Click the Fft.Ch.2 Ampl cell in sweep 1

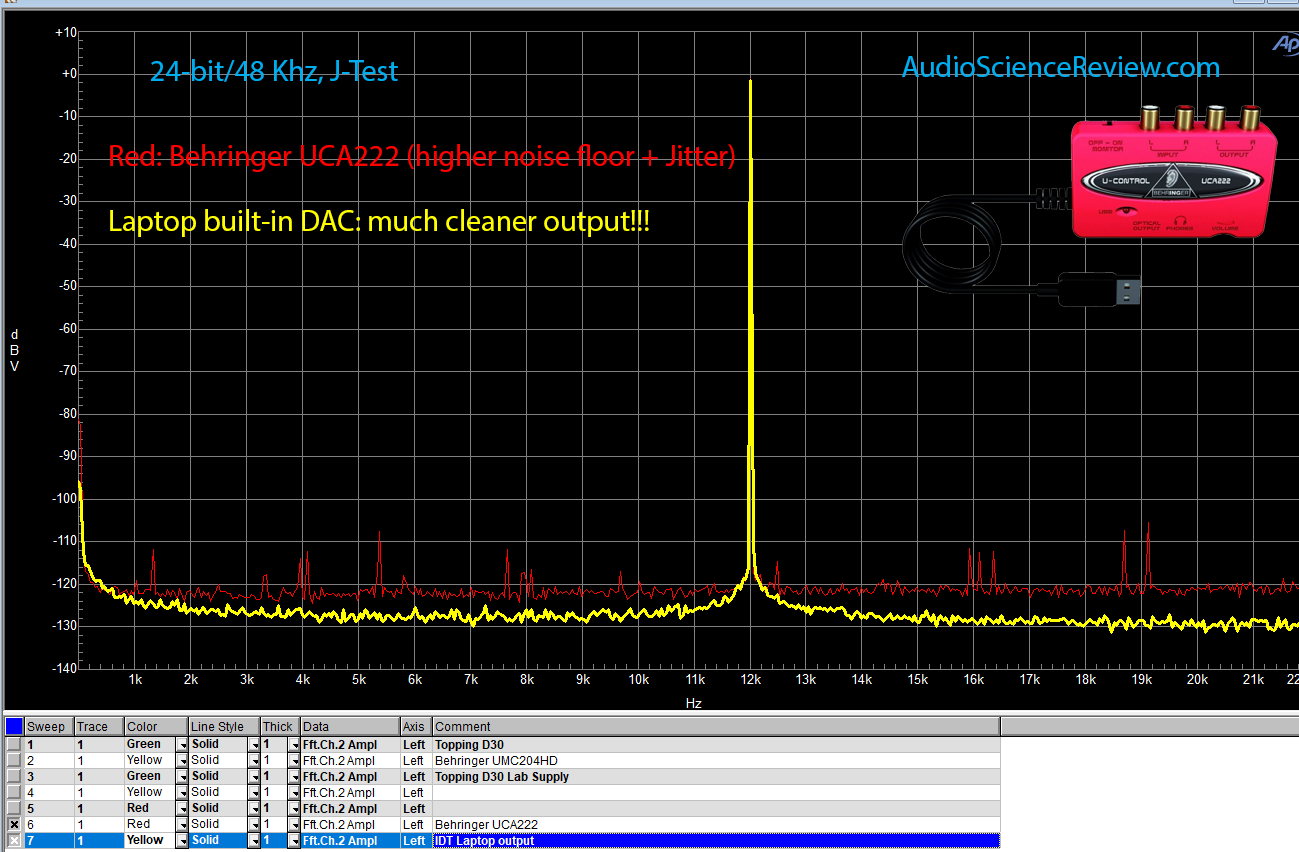(x=350, y=745)
